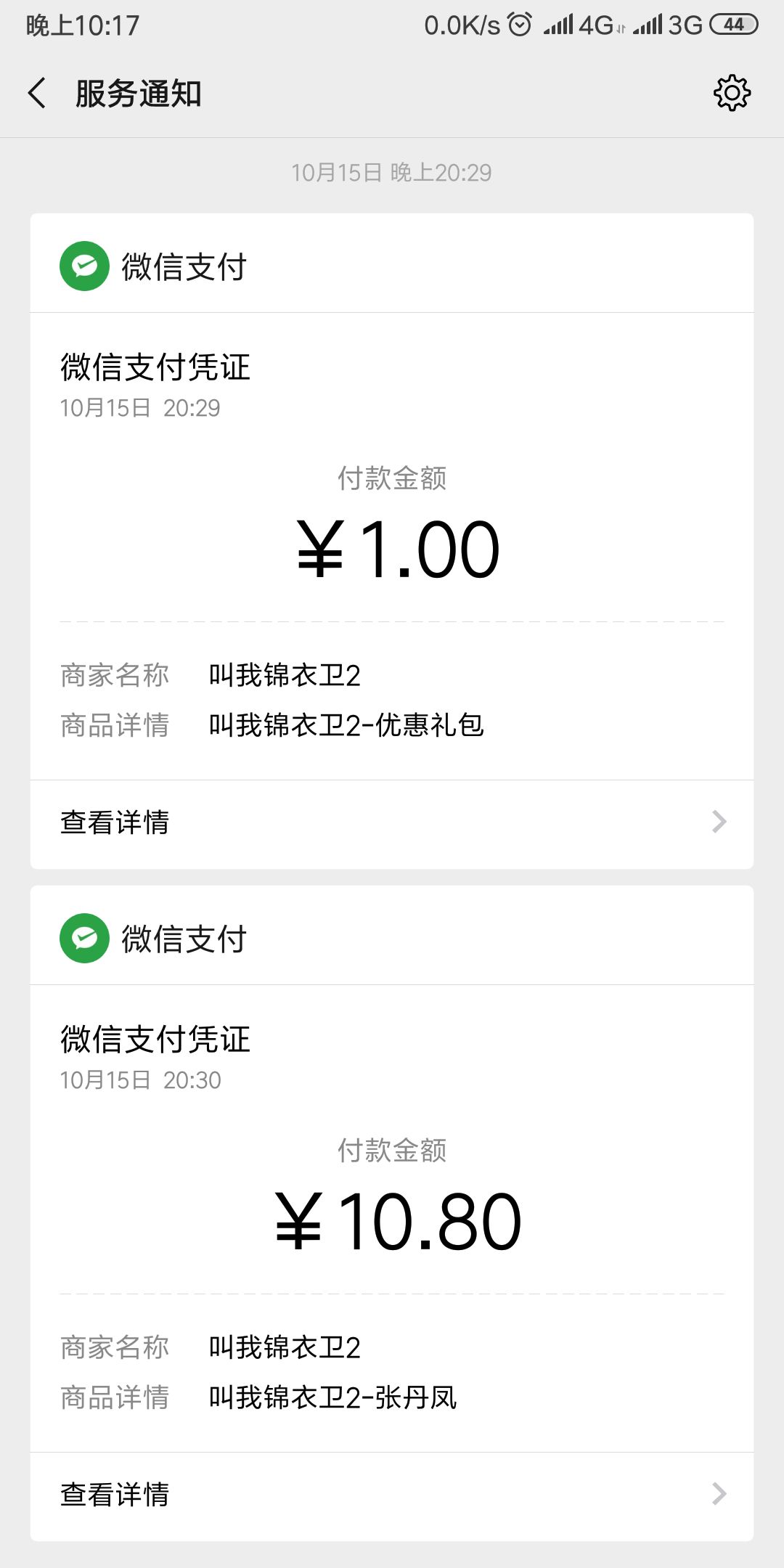Tap the ¥1.00 payment amount

point(398,550)
